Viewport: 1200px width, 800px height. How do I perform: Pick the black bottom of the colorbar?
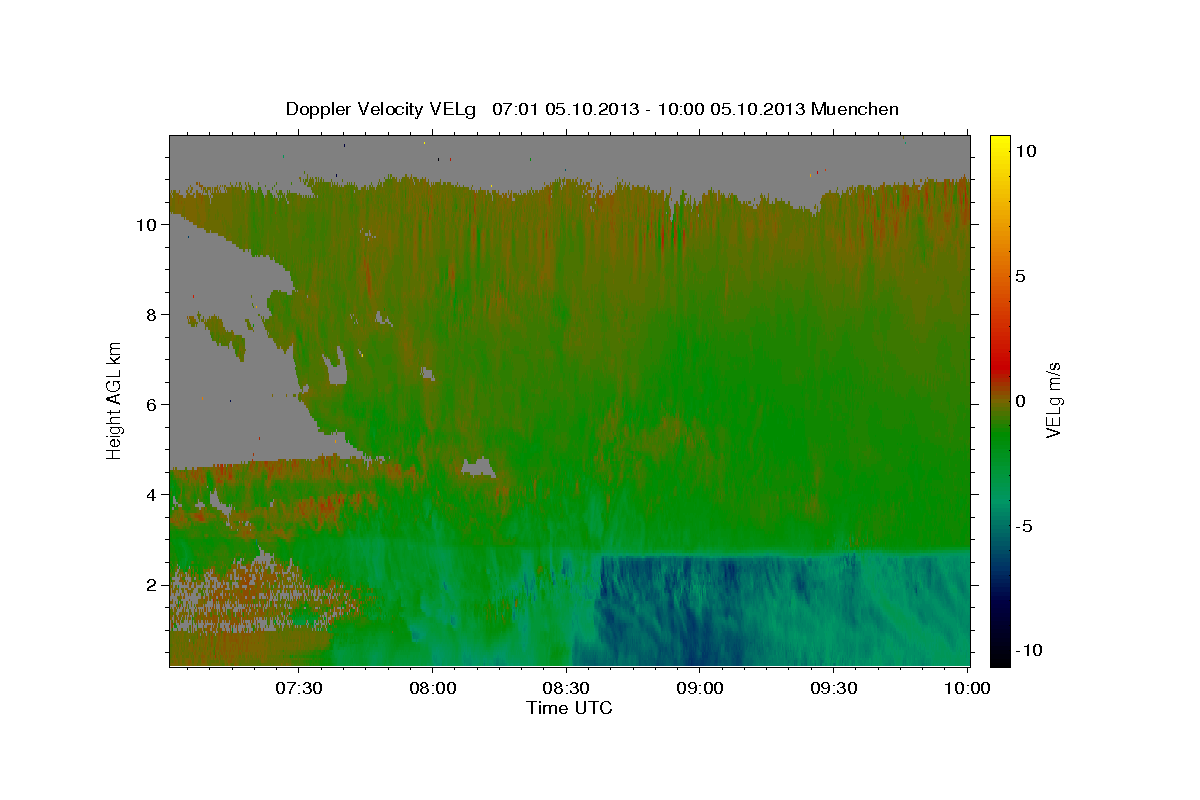[x=1000, y=660]
